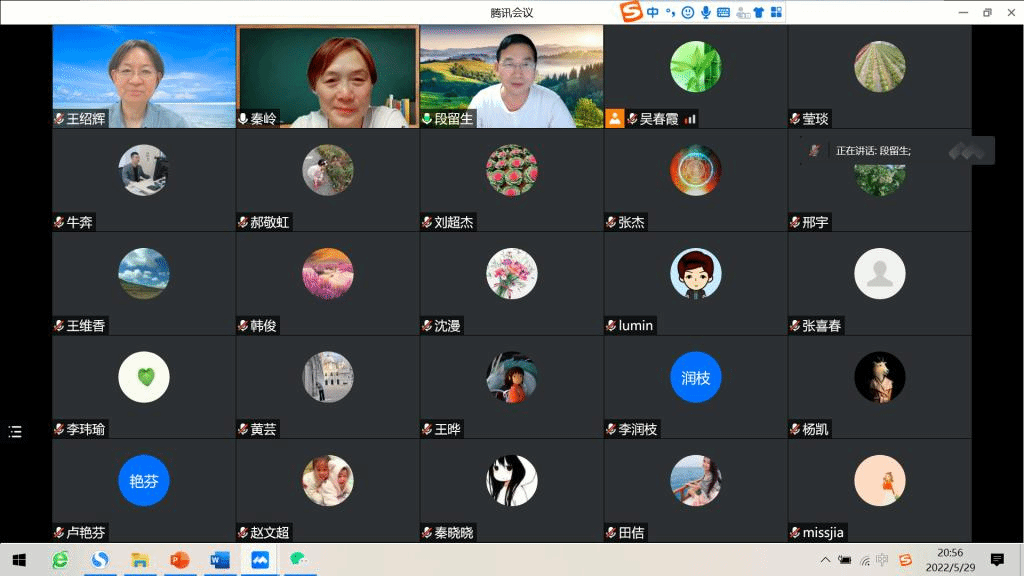The image size is (1024, 576).
Task: Select 段留生's video tile
Action: coord(511,76)
